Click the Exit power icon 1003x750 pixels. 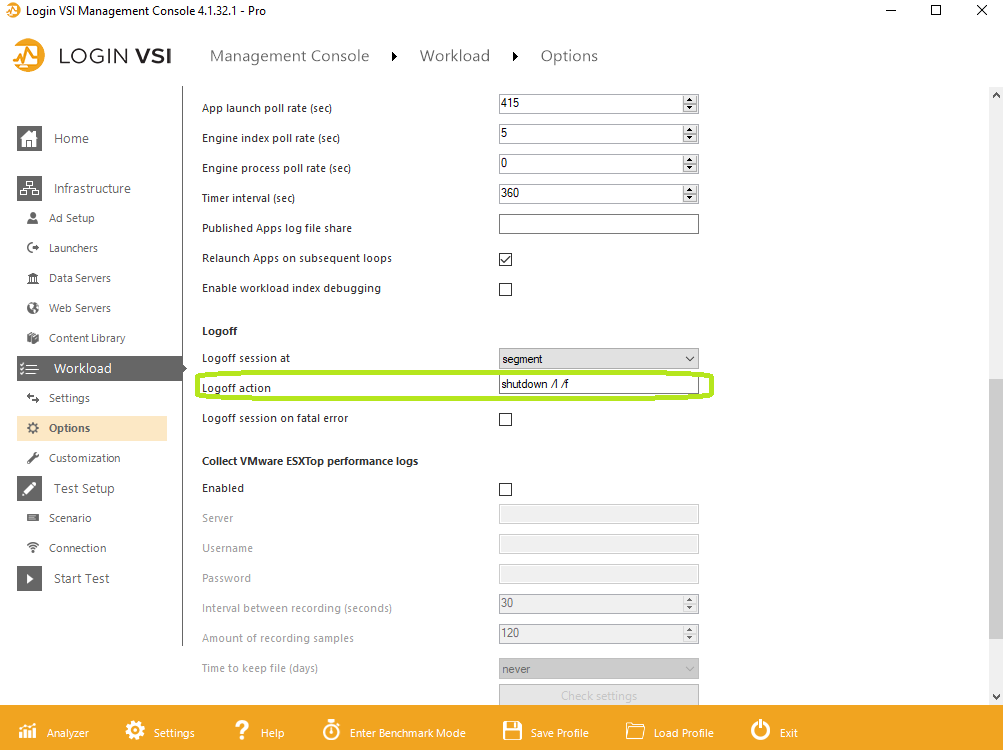pyautogui.click(x=761, y=730)
